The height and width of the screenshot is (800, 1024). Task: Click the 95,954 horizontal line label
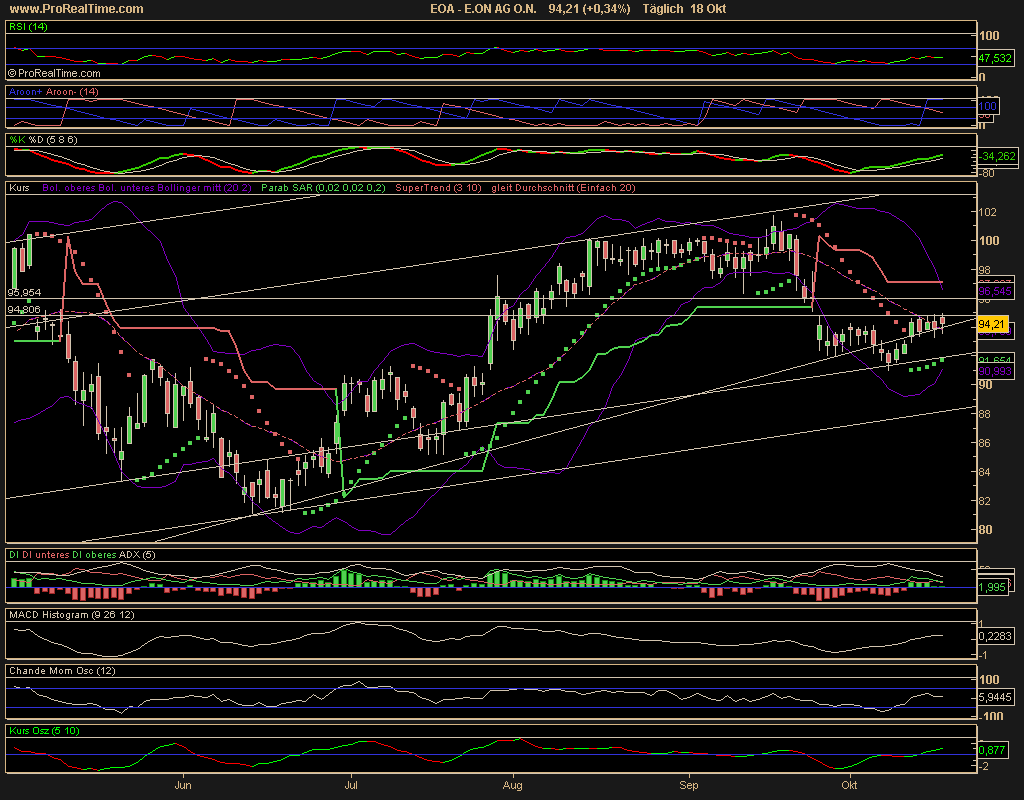(x=24, y=293)
